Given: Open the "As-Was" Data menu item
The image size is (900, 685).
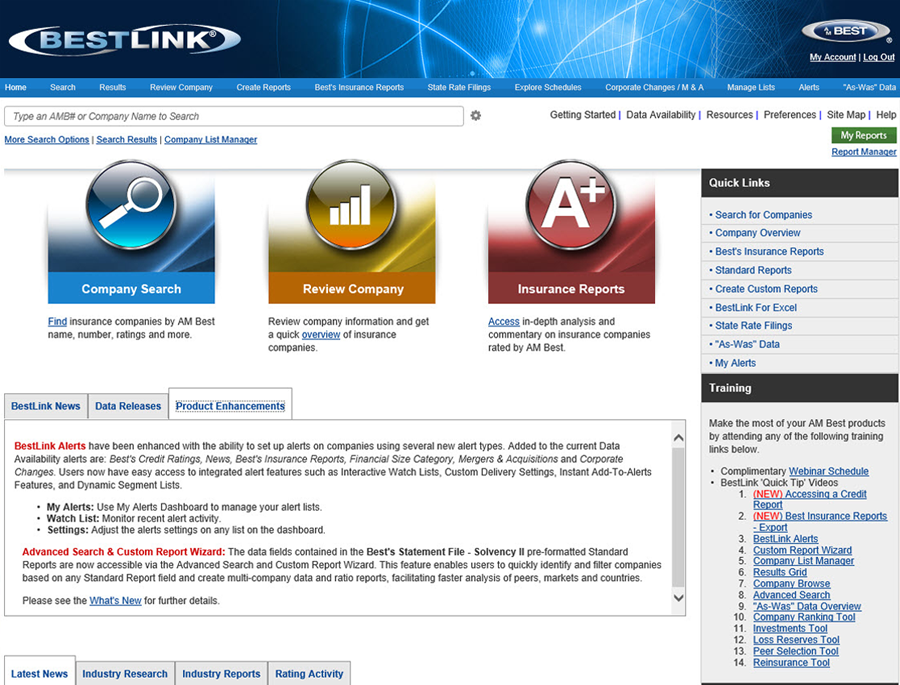Looking at the screenshot, I should tap(869, 87).
